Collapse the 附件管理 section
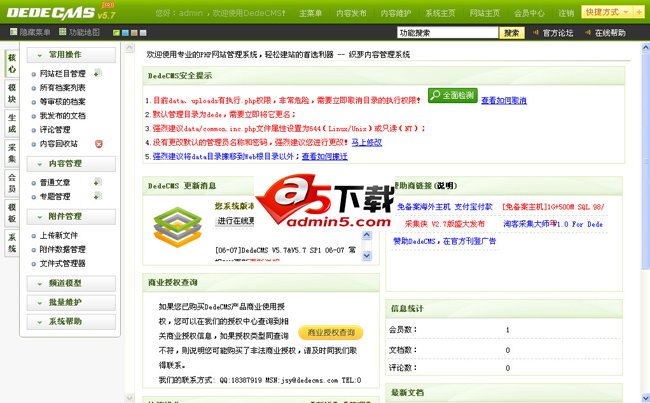 (71, 216)
